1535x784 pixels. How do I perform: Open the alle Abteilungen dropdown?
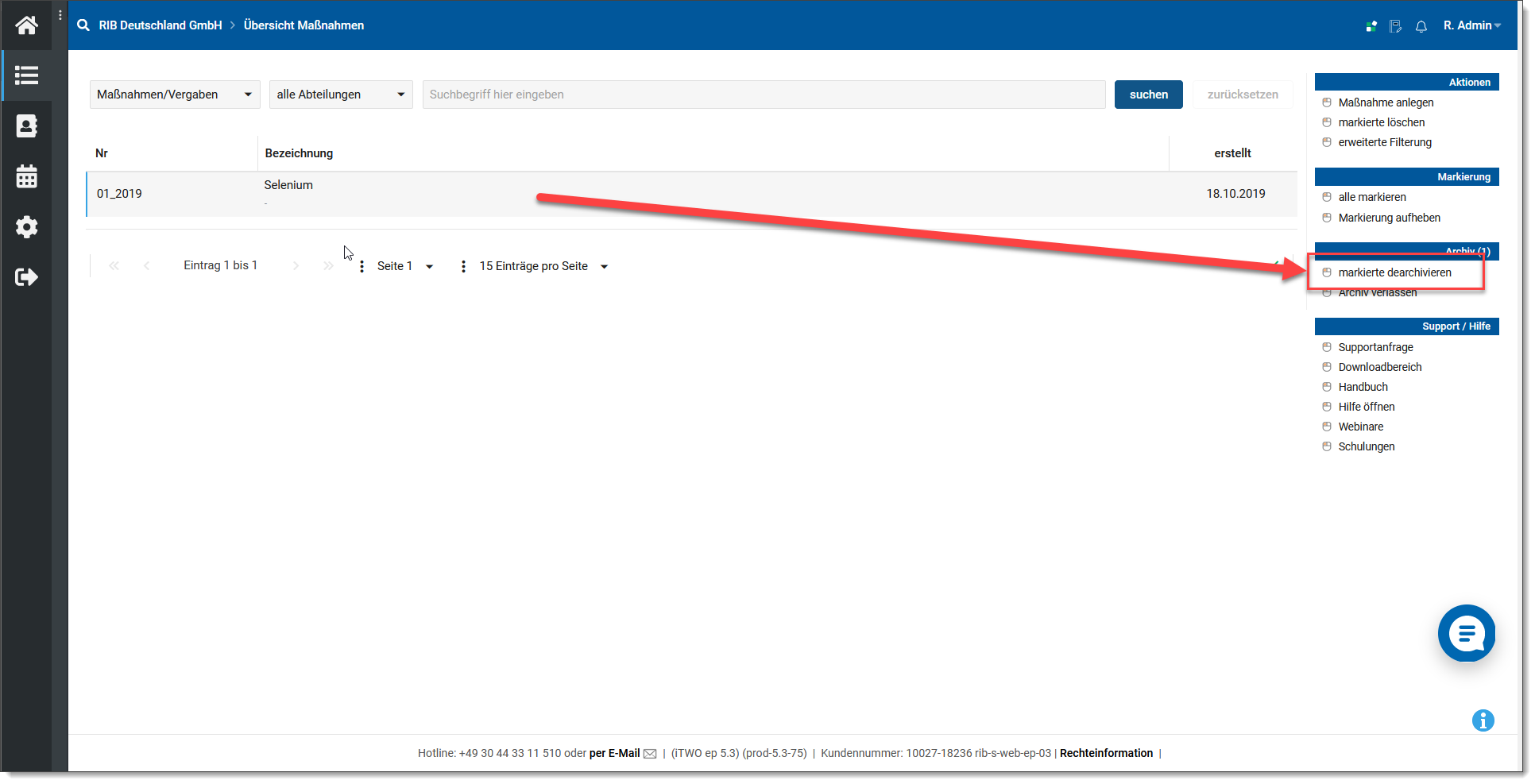pyautogui.click(x=341, y=95)
